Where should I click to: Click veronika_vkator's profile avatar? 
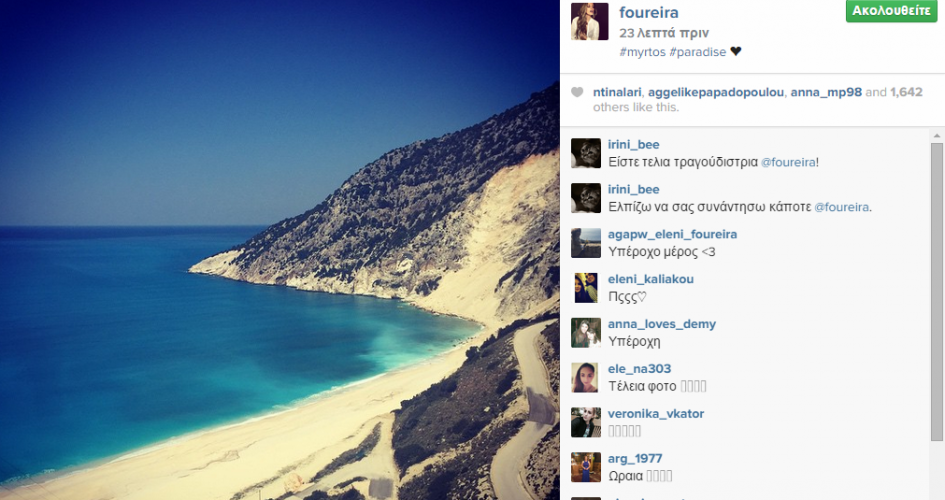coord(586,422)
